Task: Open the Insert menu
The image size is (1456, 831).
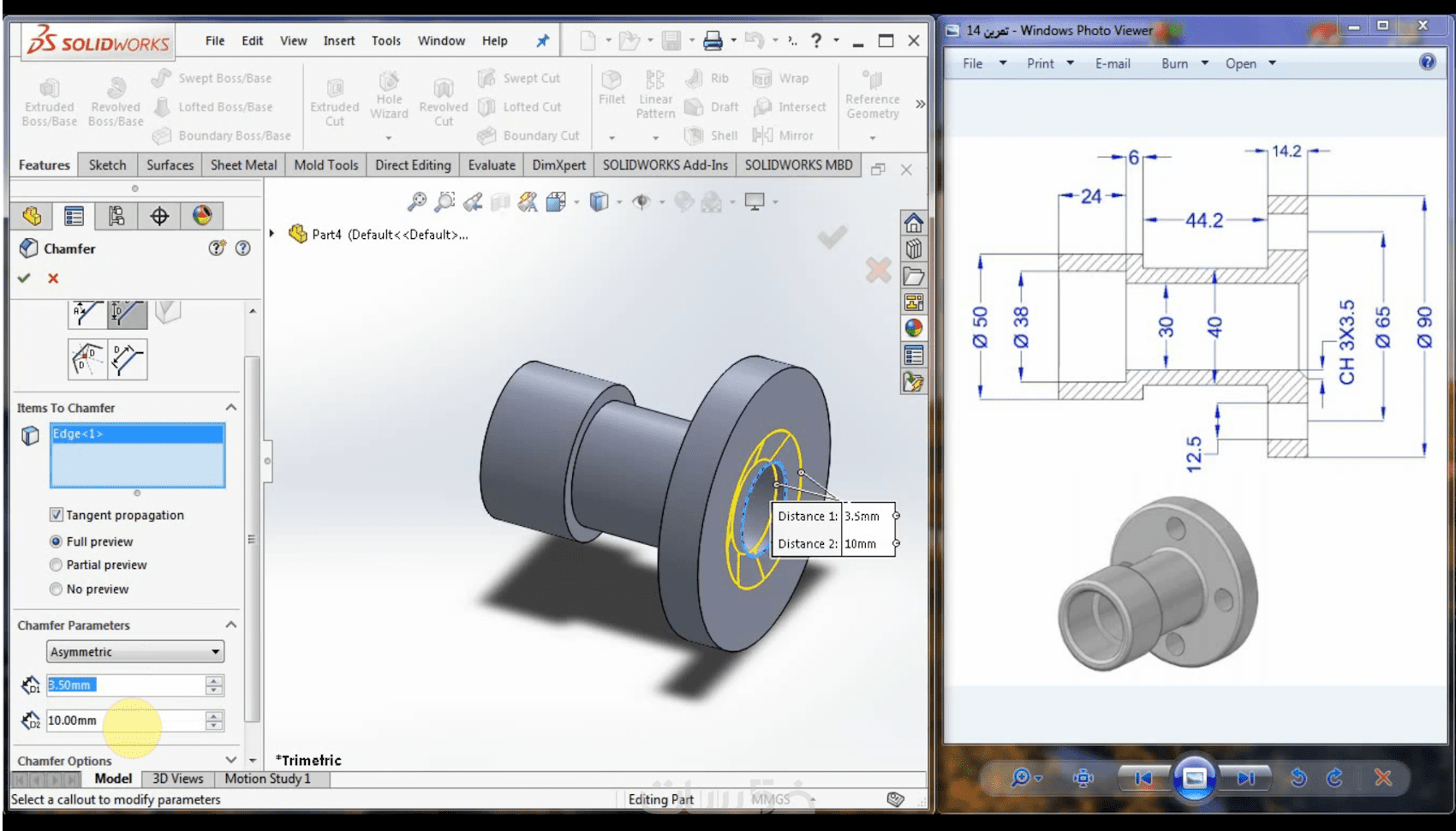Action: tap(338, 41)
